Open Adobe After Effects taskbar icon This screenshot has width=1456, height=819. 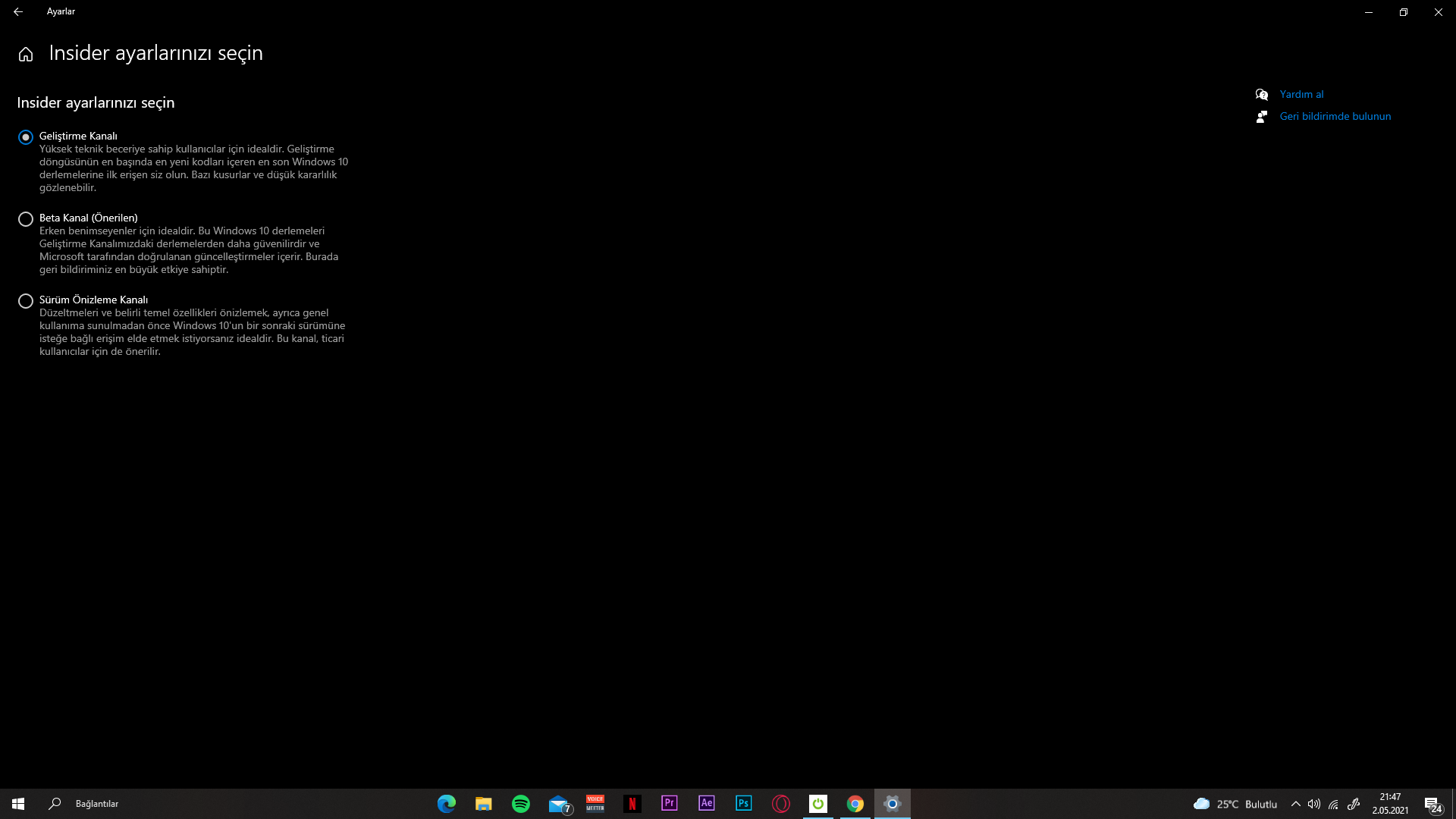point(707,803)
